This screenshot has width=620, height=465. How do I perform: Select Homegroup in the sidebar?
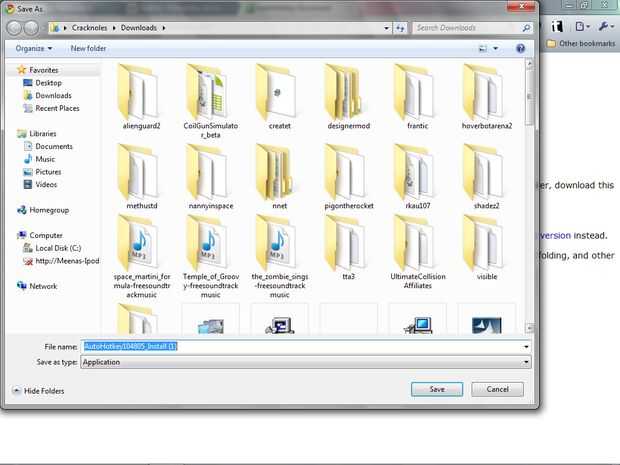(43, 210)
